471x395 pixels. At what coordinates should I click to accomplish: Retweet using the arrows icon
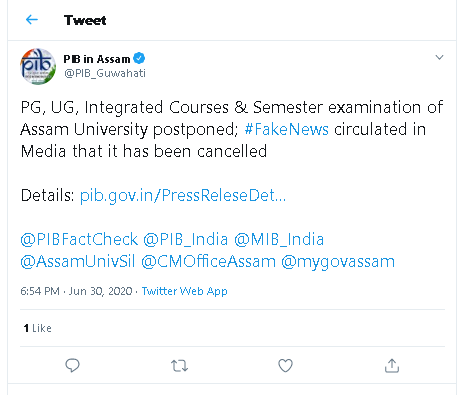pyautogui.click(x=179, y=366)
